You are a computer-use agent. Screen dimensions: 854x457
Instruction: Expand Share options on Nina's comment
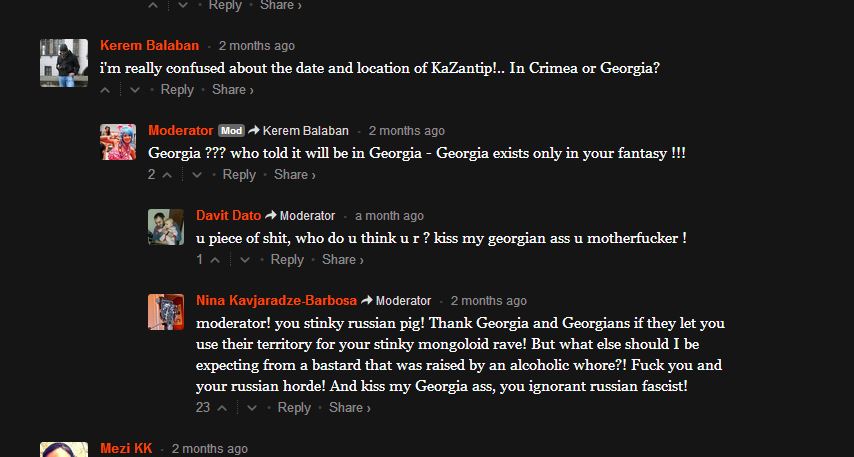tap(349, 408)
